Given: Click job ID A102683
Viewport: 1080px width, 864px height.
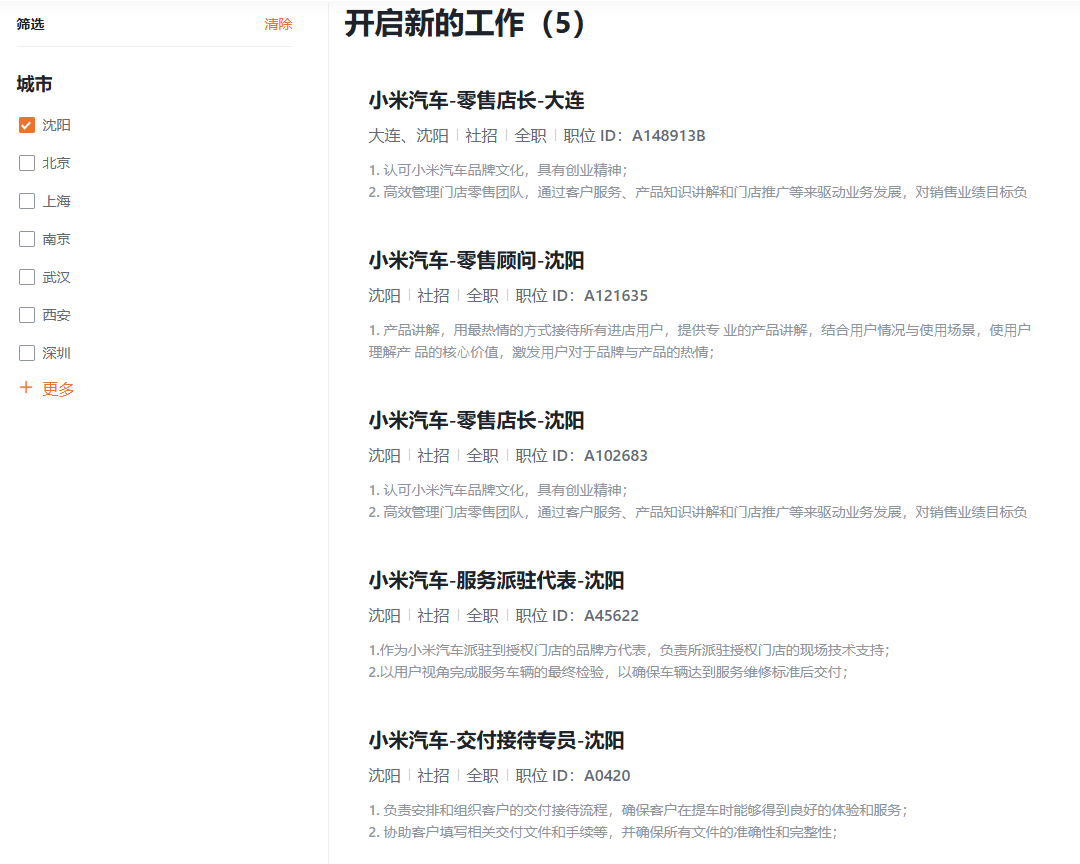Looking at the screenshot, I should [x=616, y=455].
